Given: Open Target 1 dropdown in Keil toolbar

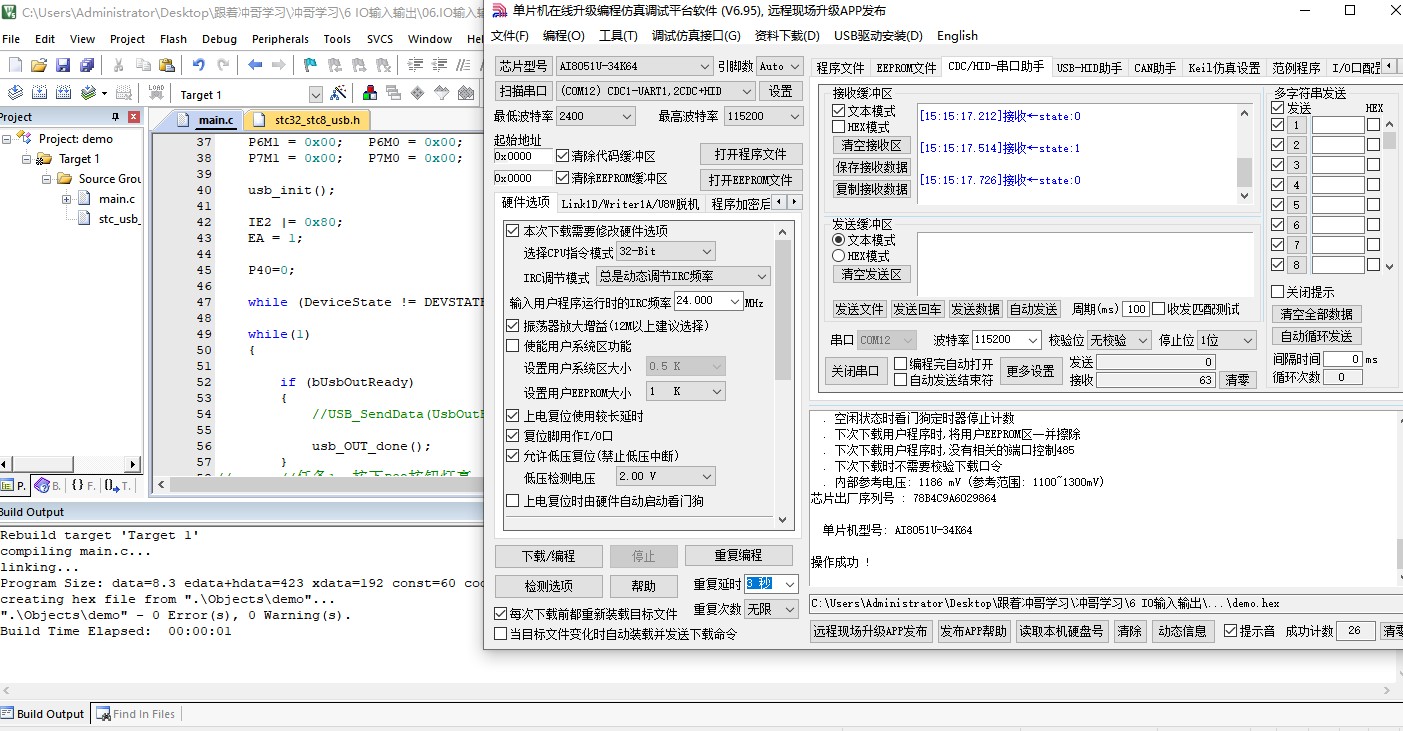Looking at the screenshot, I should coord(316,94).
